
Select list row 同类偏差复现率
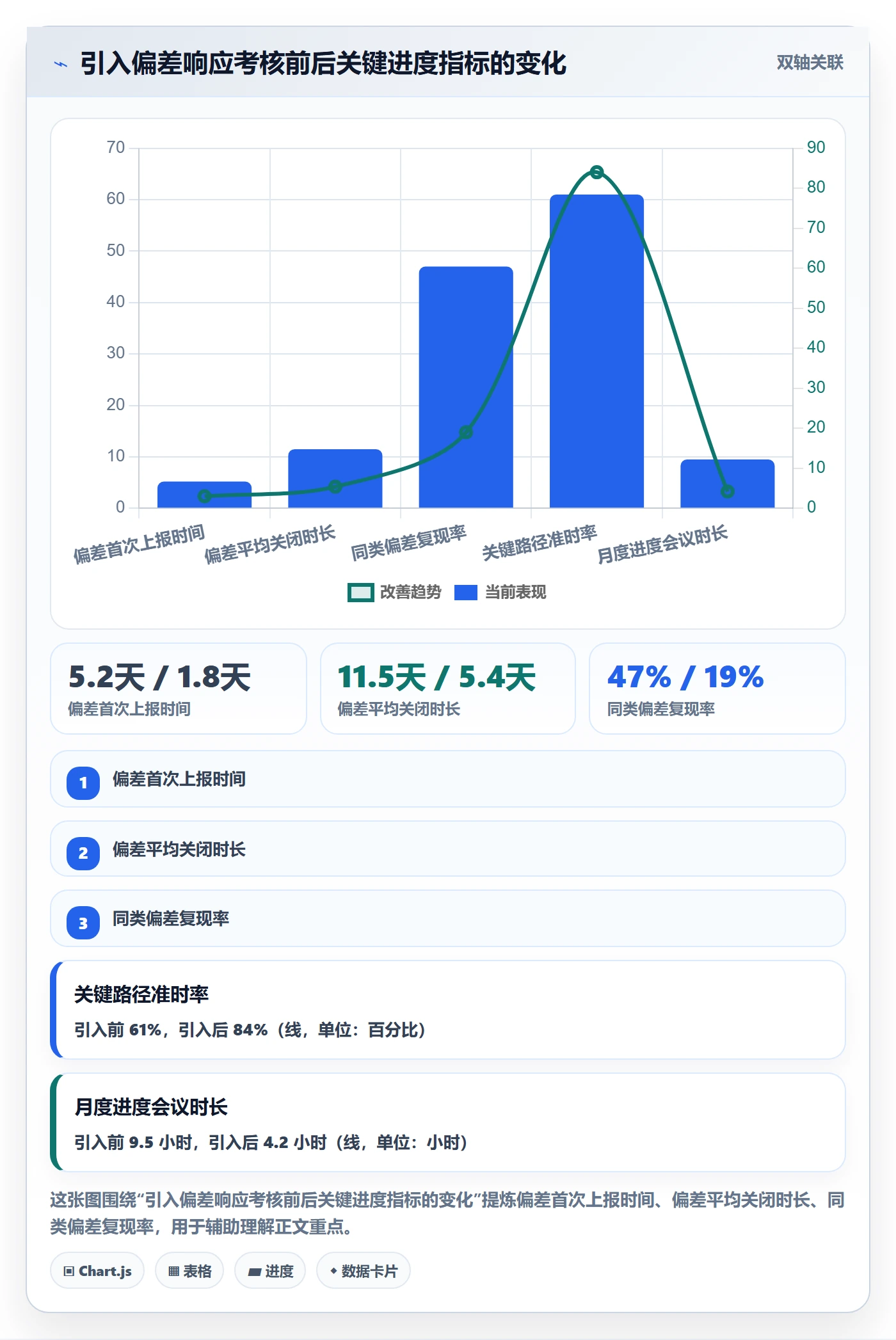tap(448, 918)
